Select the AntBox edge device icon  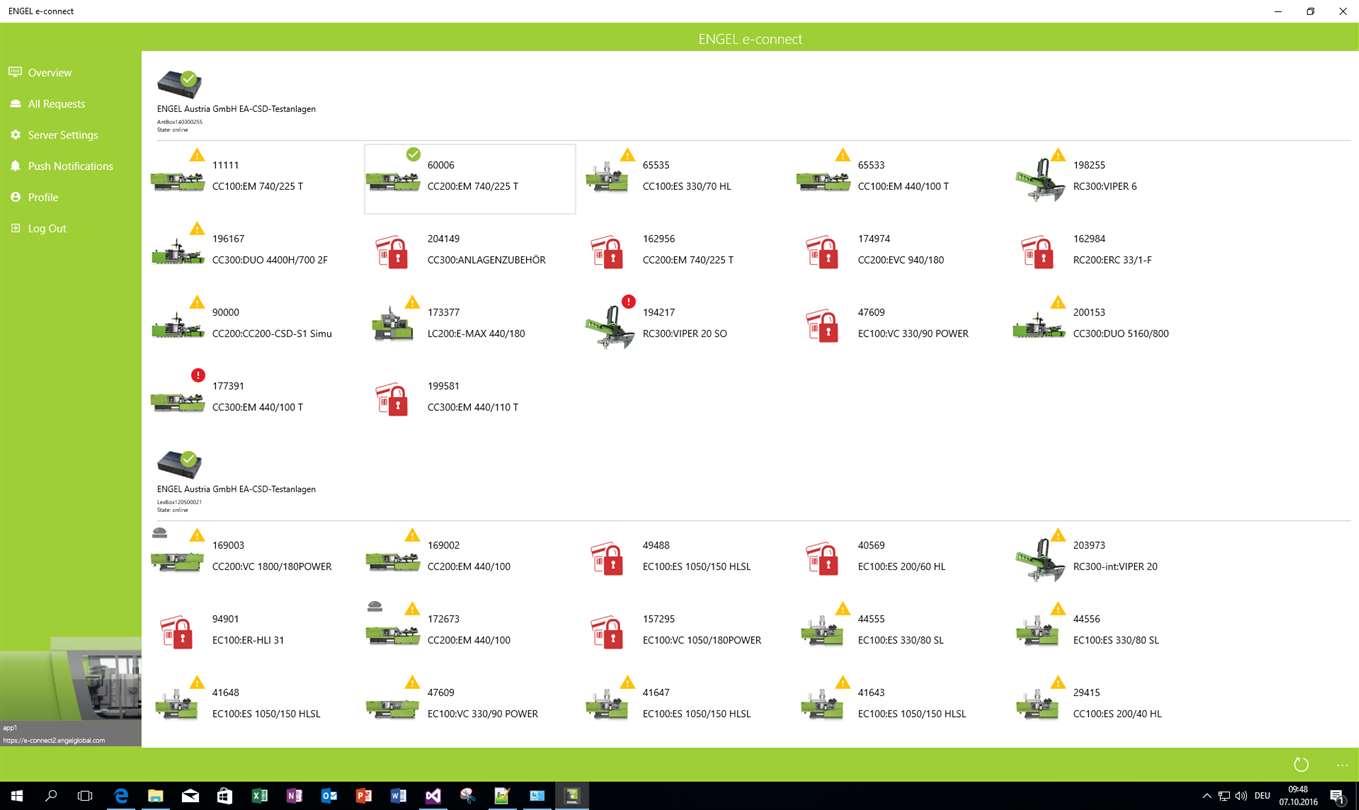(180, 84)
